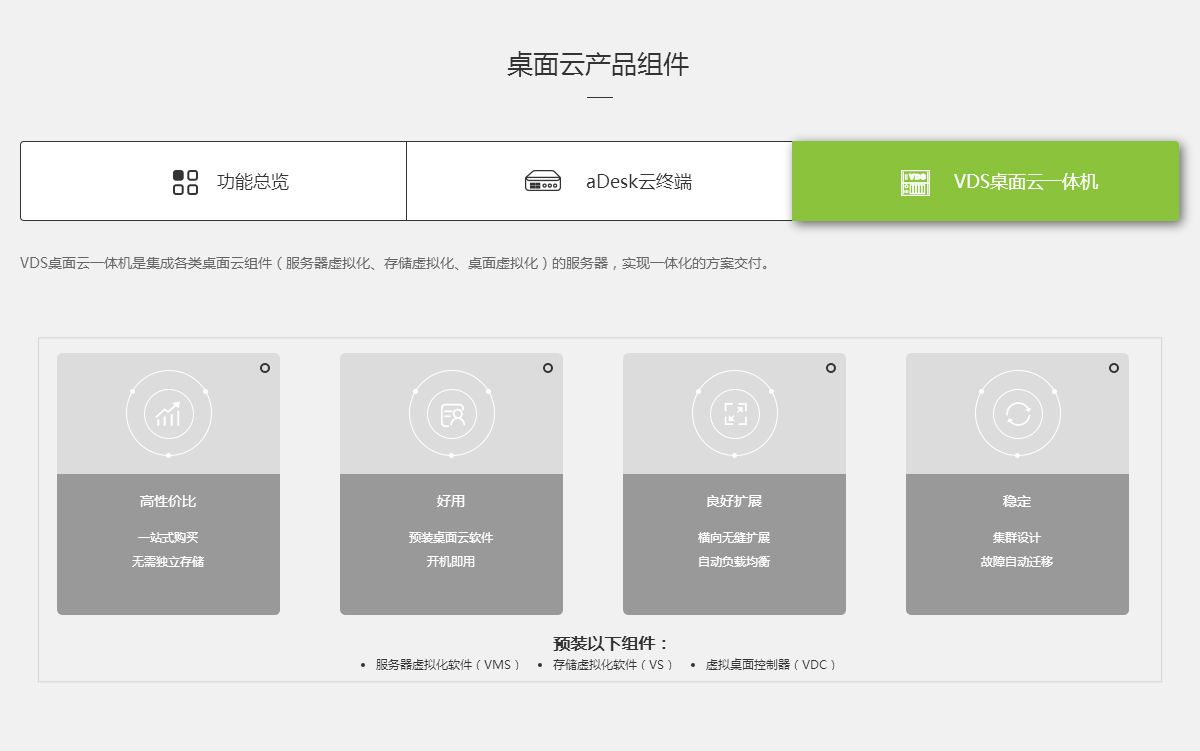Image resolution: width=1200 pixels, height=751 pixels.
Task: Click the growth chart icon above 高性价比
Action: click(x=168, y=413)
